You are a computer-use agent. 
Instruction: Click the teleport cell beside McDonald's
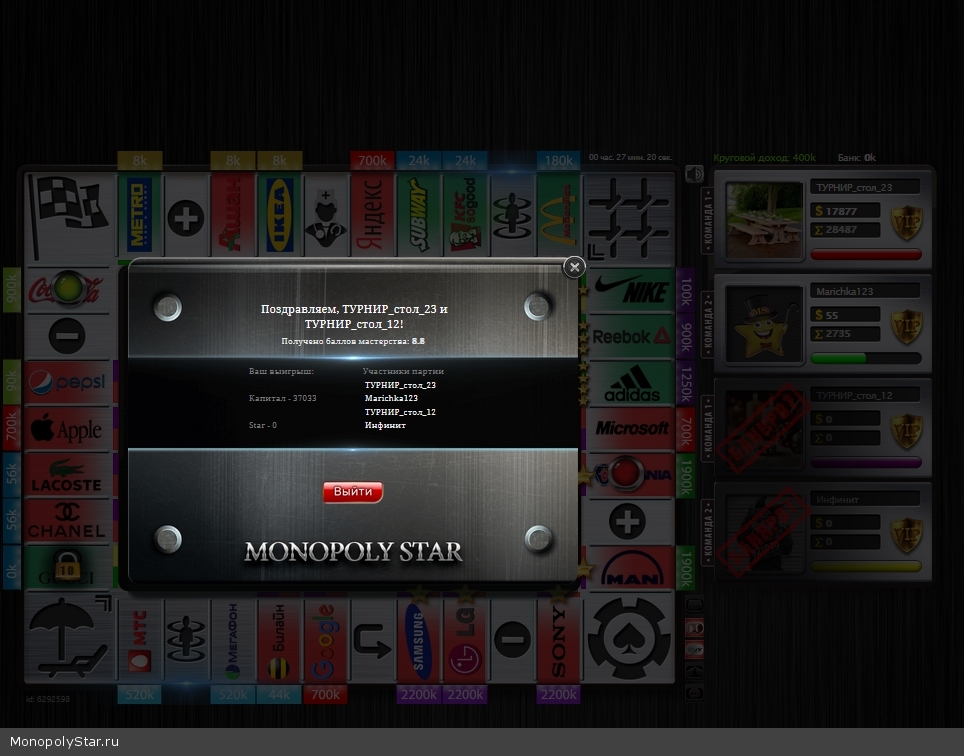tap(512, 214)
